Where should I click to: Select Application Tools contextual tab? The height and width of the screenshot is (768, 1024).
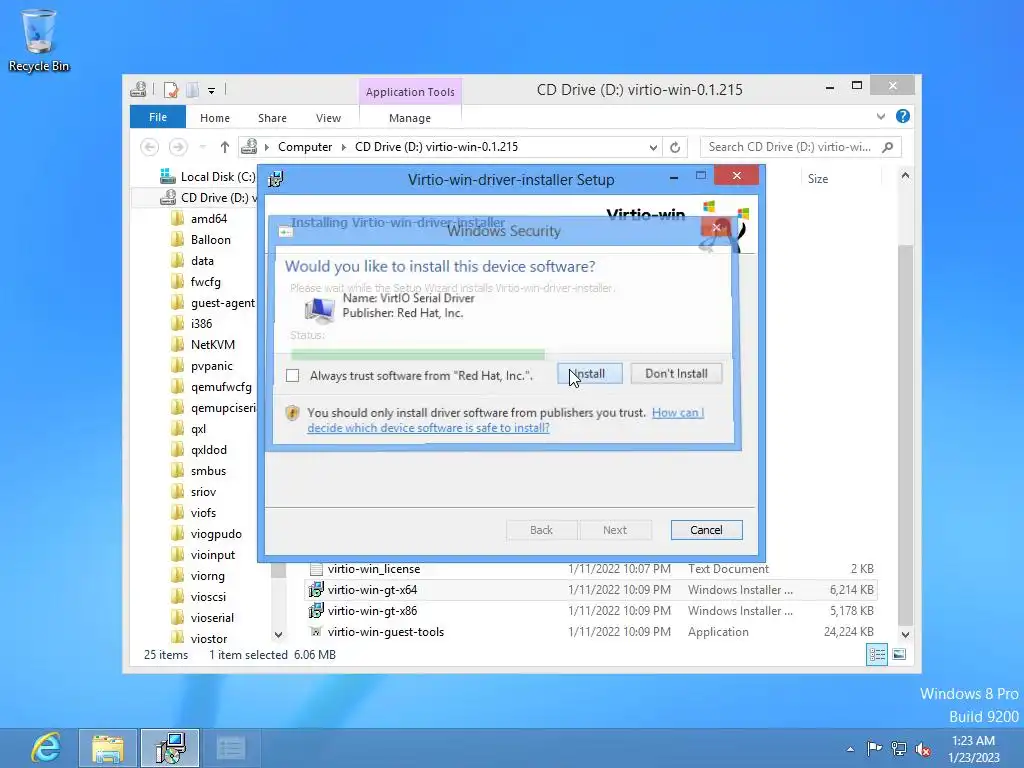(410, 92)
